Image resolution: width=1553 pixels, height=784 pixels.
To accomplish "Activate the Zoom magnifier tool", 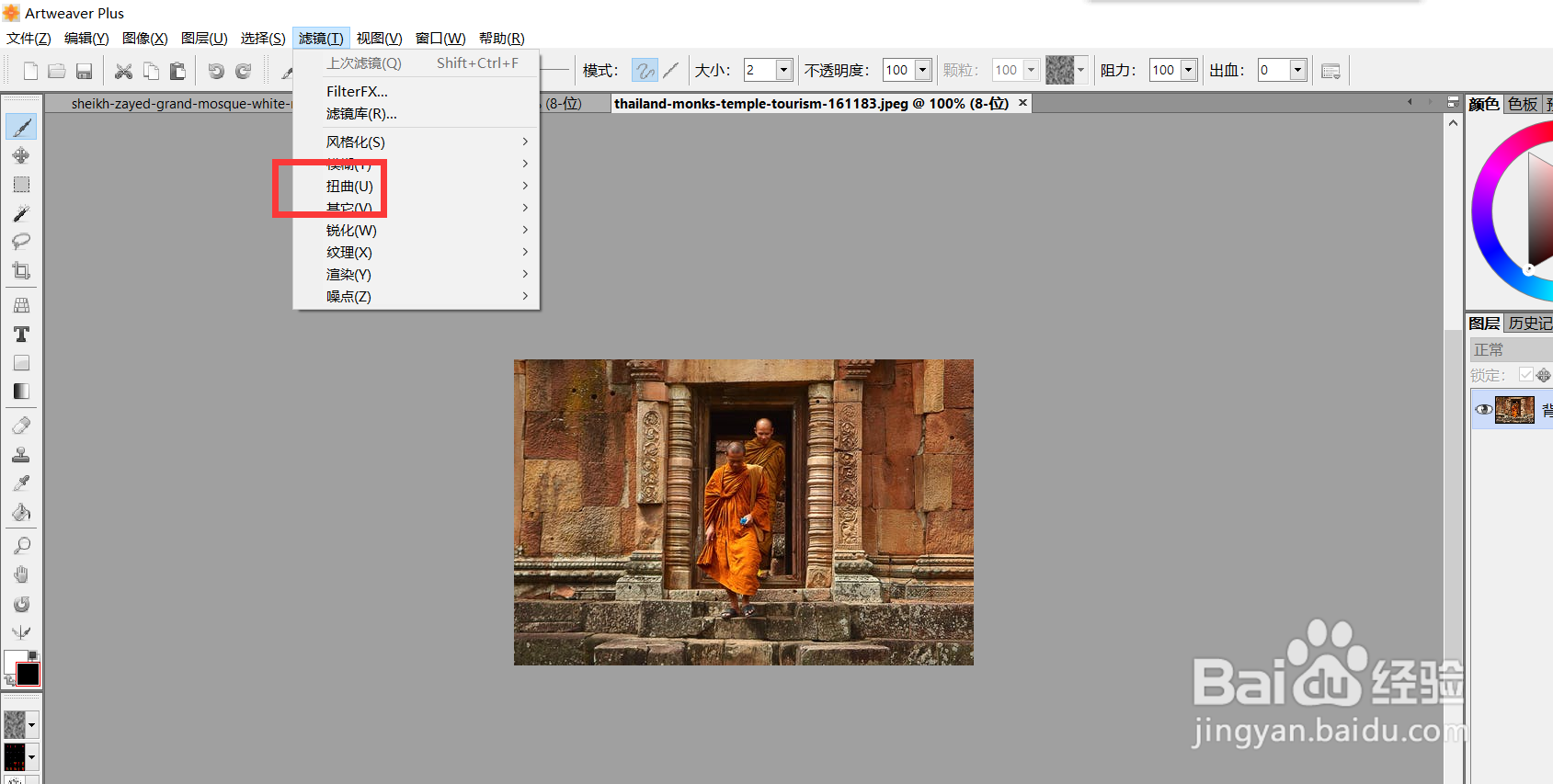I will pos(21,546).
